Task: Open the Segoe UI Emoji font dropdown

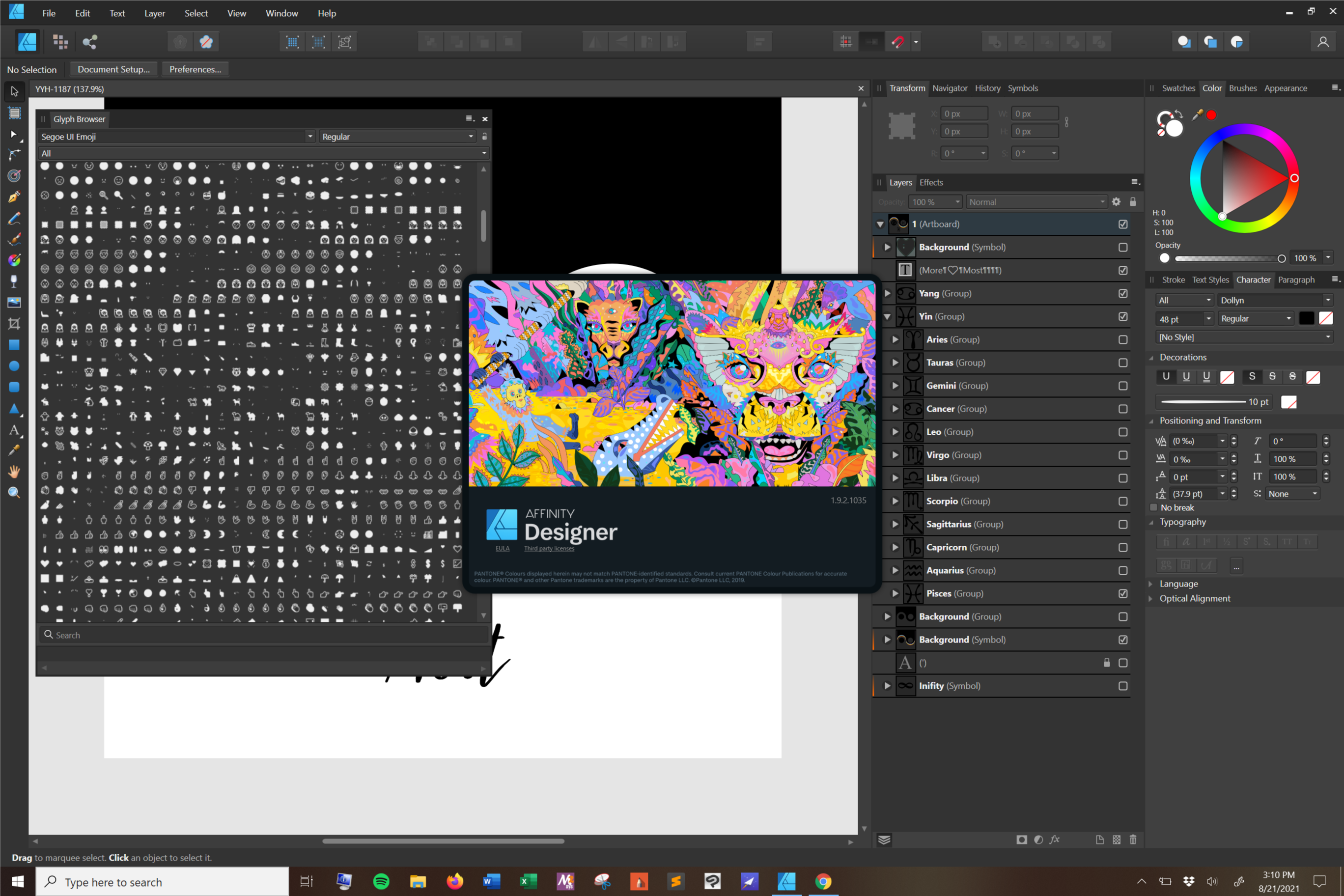Action: pyautogui.click(x=309, y=137)
